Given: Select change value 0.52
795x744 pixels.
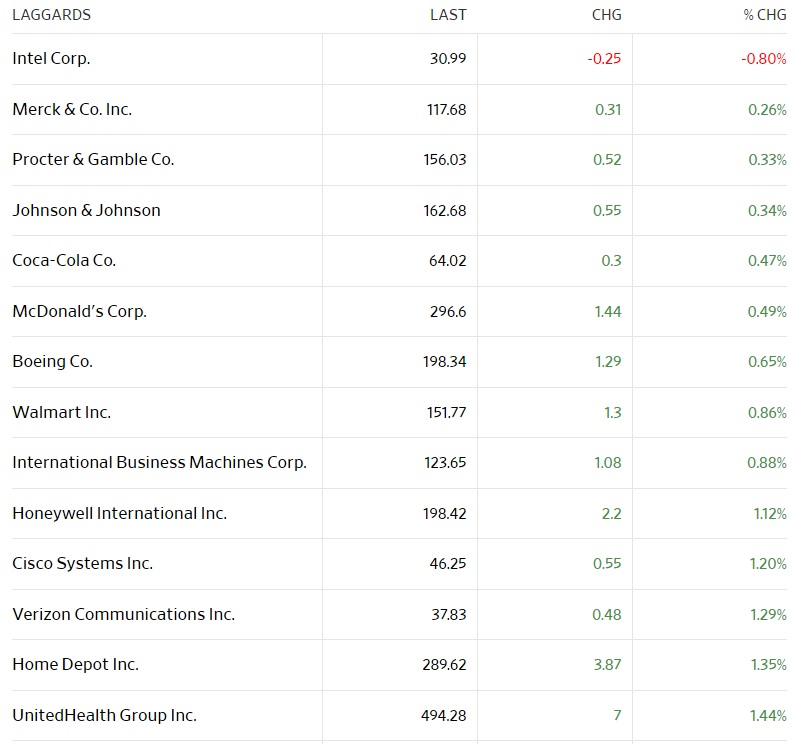Looking at the screenshot, I should point(607,159).
